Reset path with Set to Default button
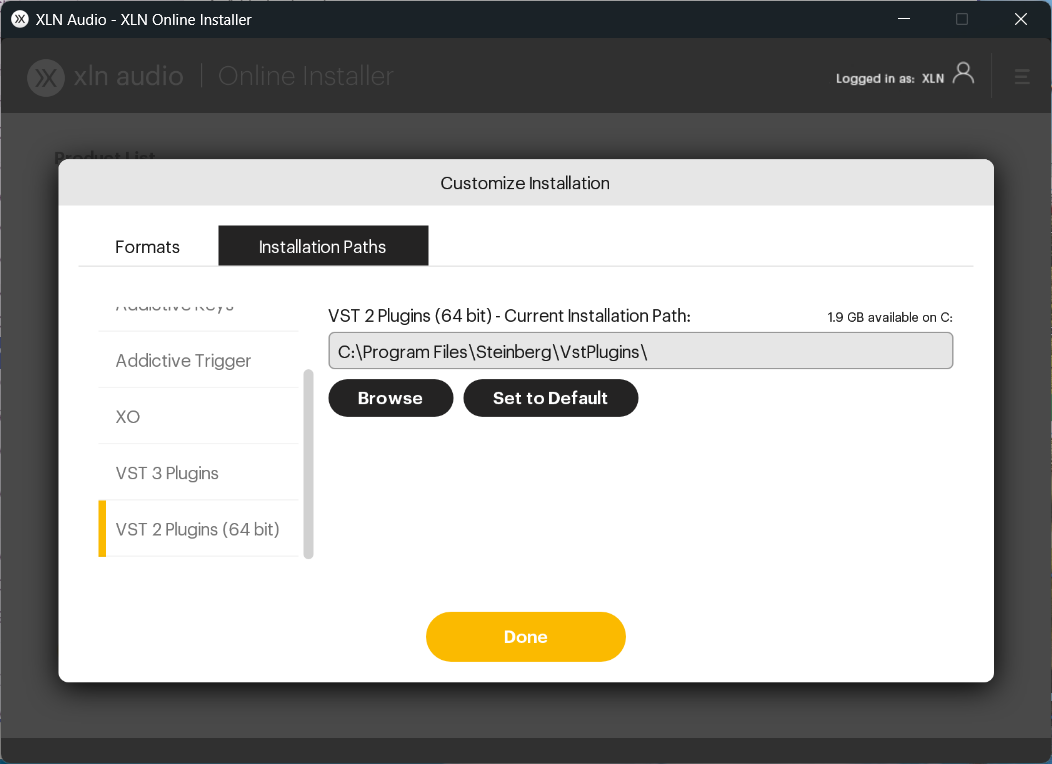 pos(550,398)
